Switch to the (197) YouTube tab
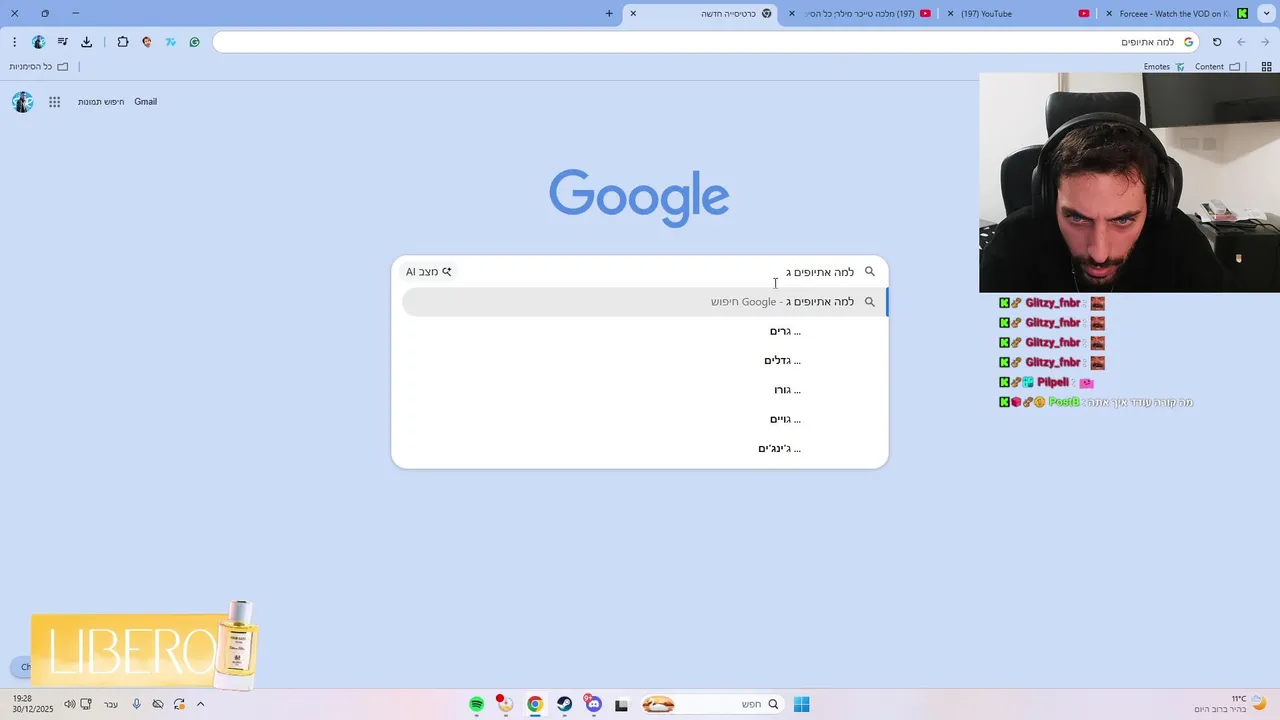Viewport: 1280px width, 720px height. (x=1018, y=13)
